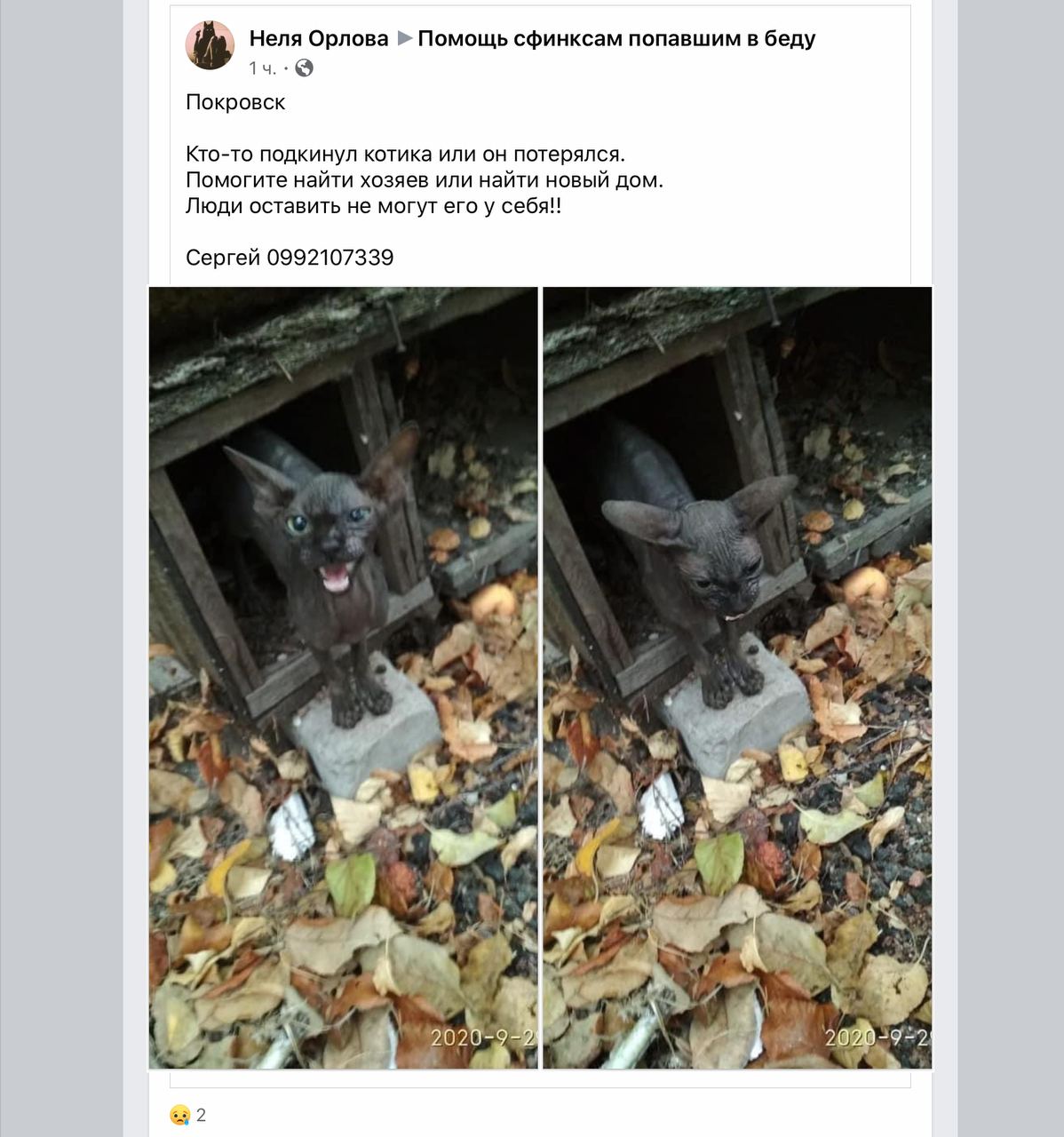Click the date stamp on the right photo
Image resolution: width=1064 pixels, height=1137 pixels.
[877, 1037]
